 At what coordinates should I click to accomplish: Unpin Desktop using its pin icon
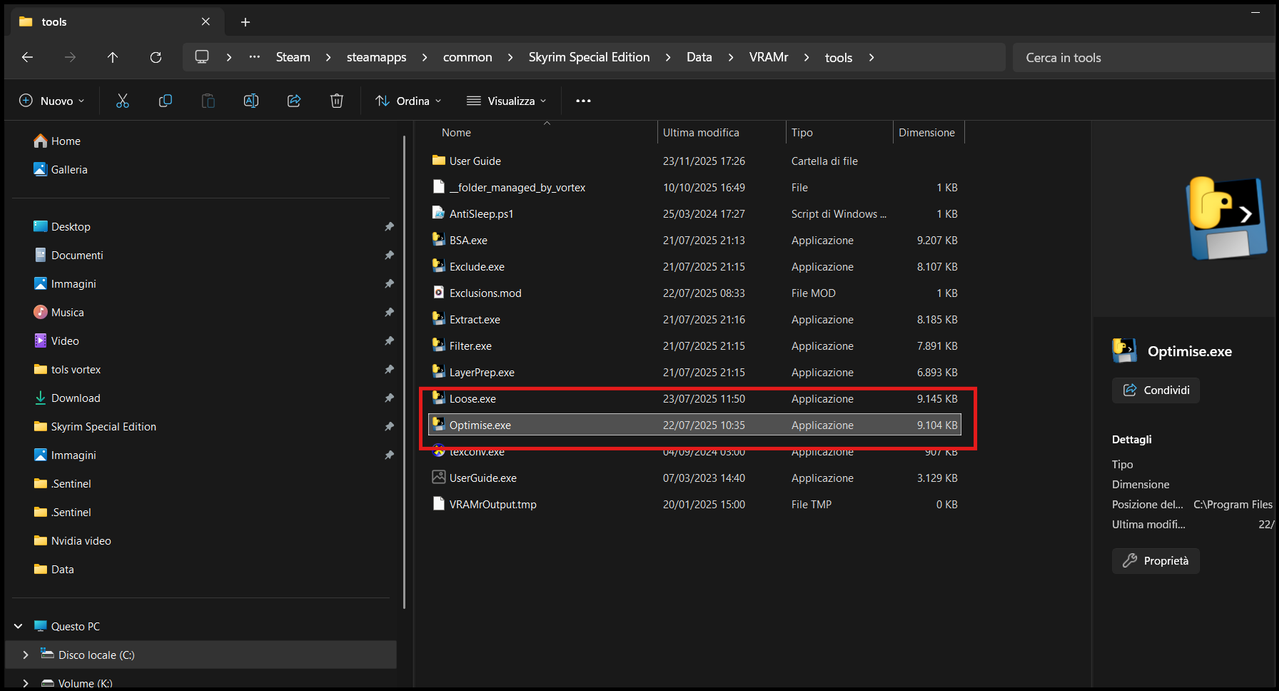pyautogui.click(x=389, y=227)
